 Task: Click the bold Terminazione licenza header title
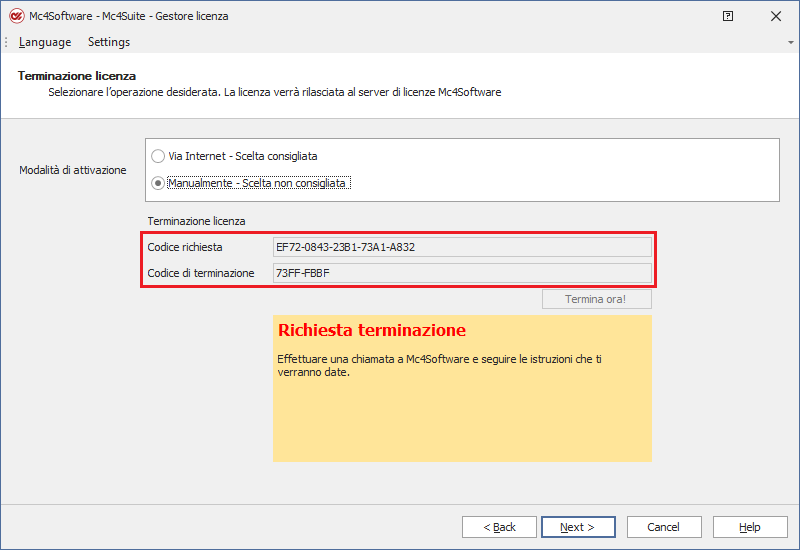click(x=77, y=76)
